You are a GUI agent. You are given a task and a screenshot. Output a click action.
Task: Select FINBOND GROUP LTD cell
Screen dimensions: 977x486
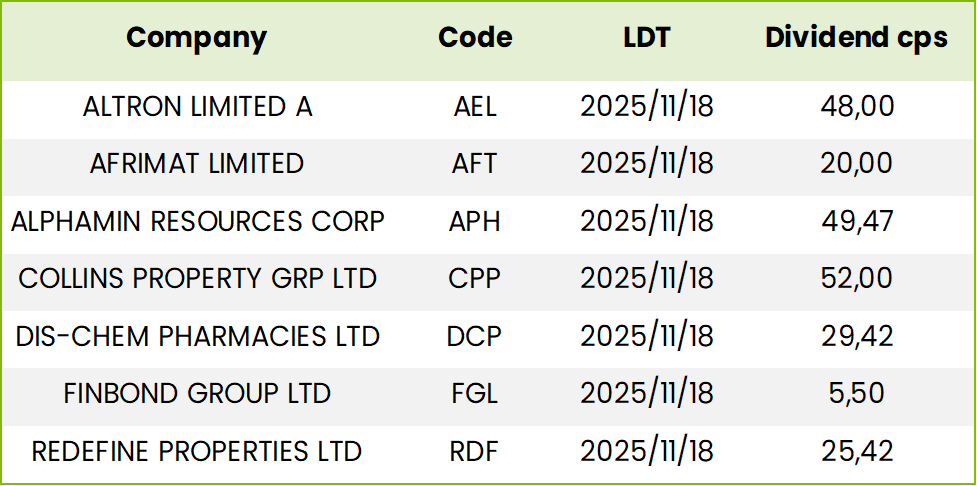[x=197, y=394]
